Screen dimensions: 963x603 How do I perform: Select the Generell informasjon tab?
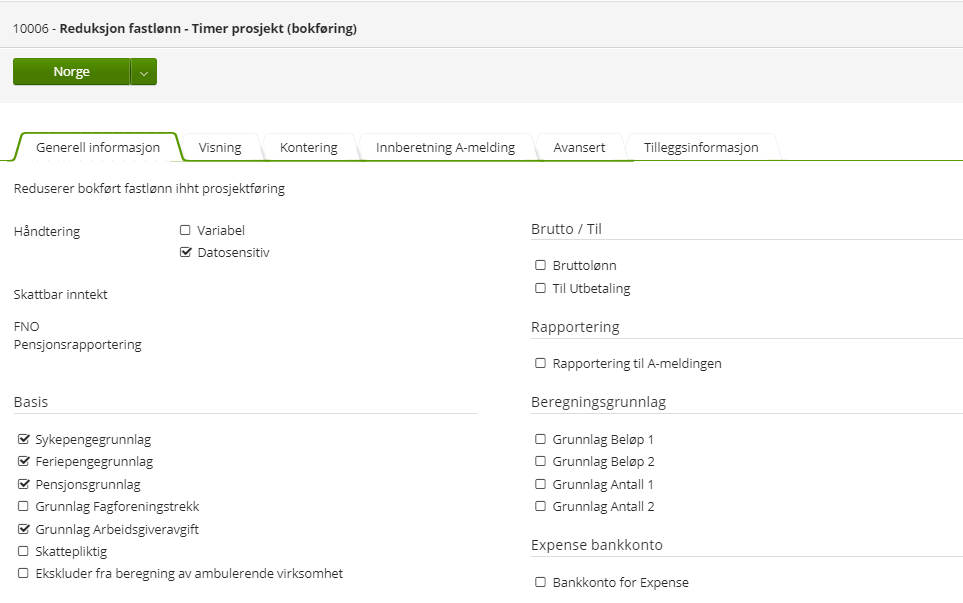(x=98, y=147)
